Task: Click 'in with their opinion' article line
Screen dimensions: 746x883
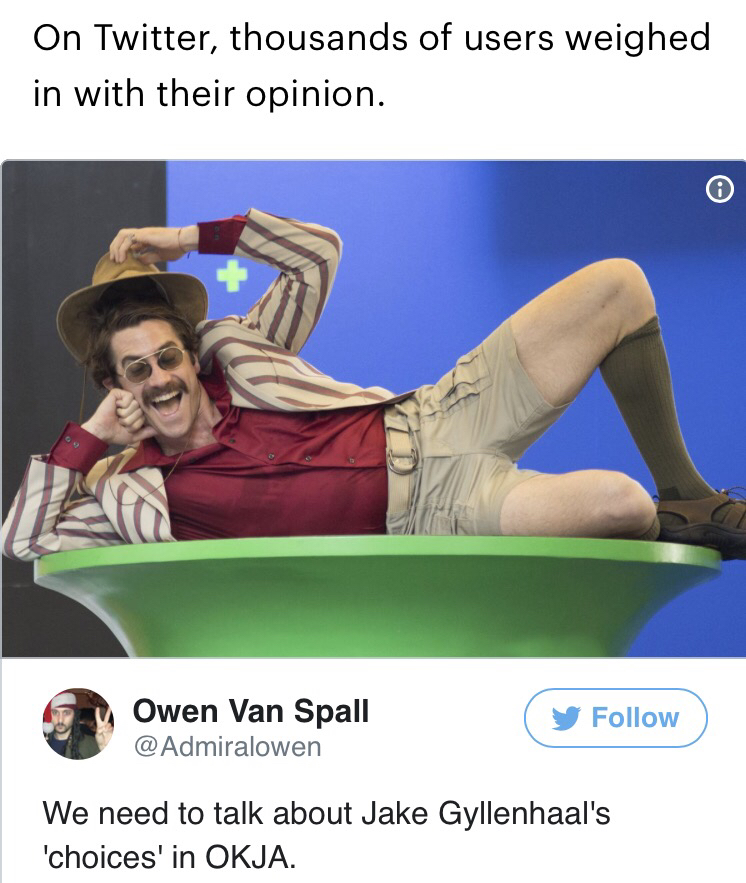Action: (209, 93)
